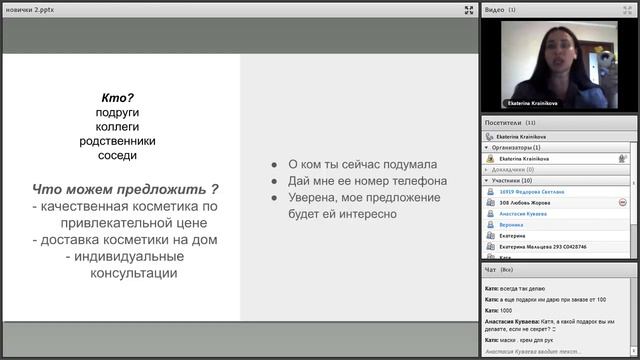Screen dimensions: 640x360
Task: Click chat message 'Катя: 1000'
Action: point(498,311)
